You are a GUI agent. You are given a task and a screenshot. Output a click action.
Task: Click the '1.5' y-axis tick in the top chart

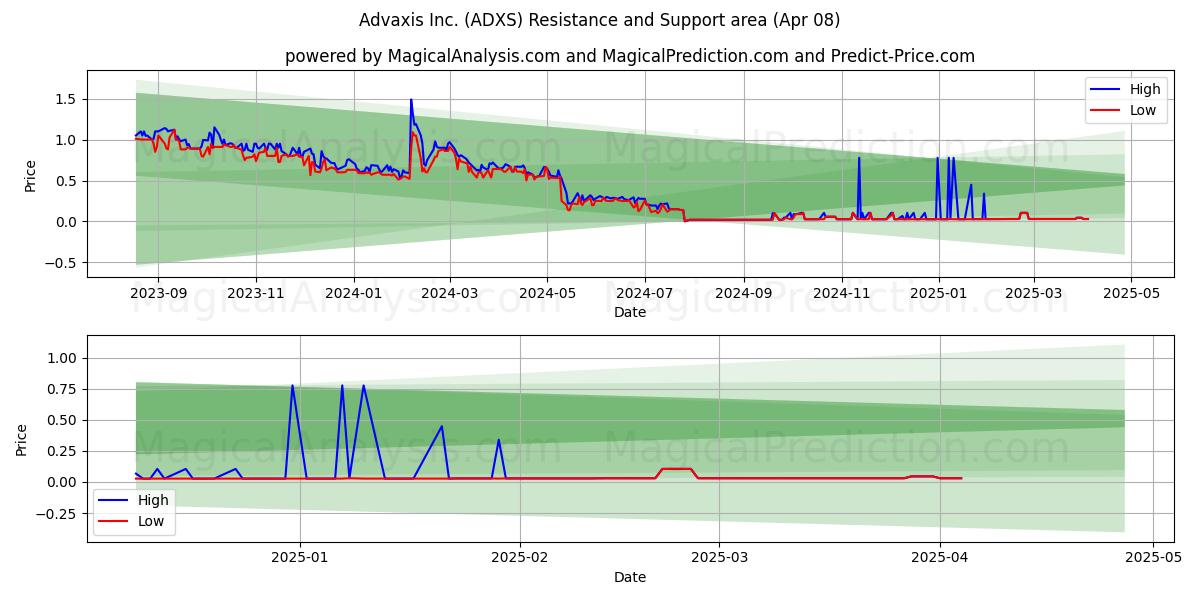click(x=68, y=99)
